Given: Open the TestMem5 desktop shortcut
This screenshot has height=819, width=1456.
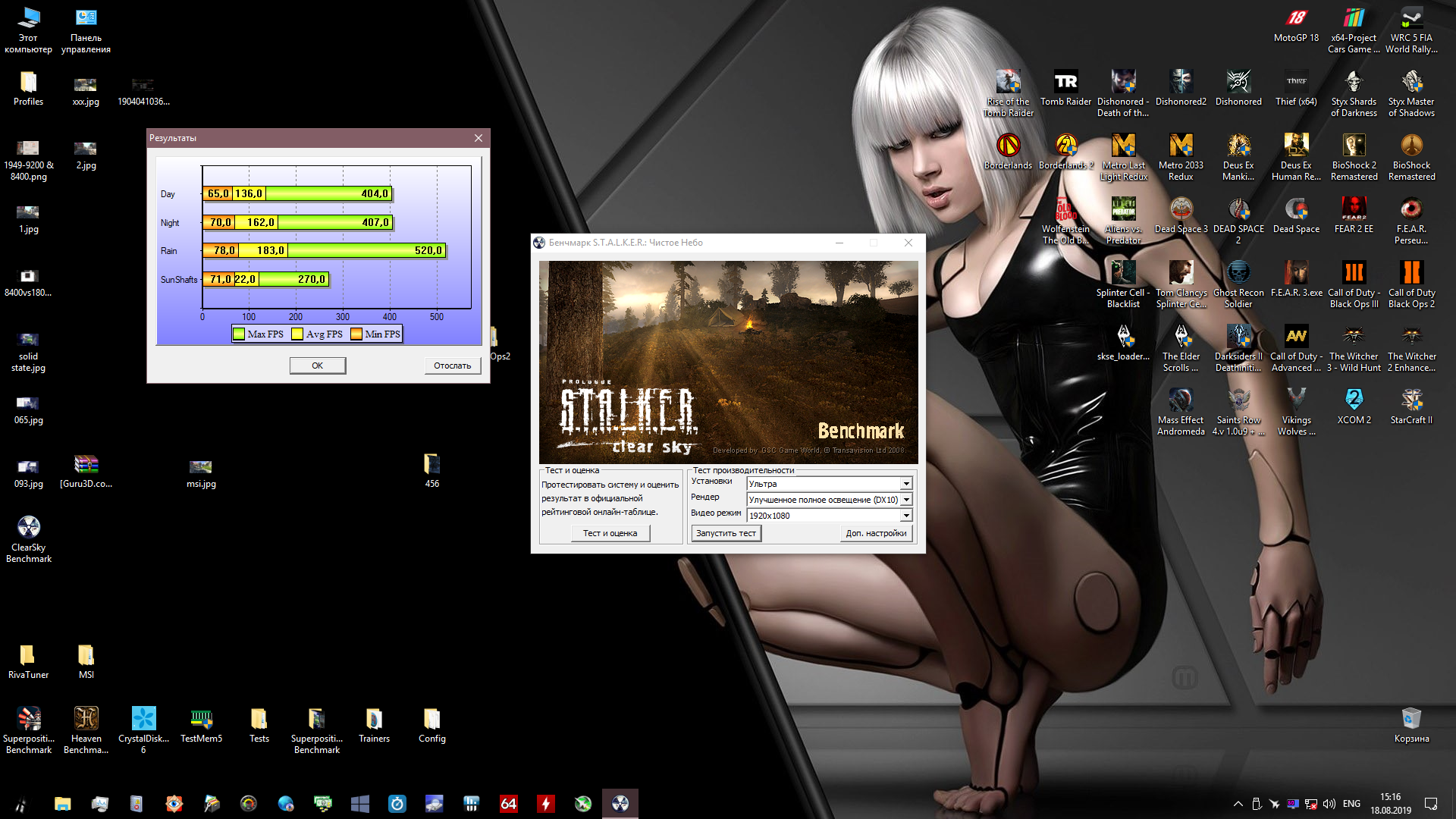Looking at the screenshot, I should [x=201, y=719].
